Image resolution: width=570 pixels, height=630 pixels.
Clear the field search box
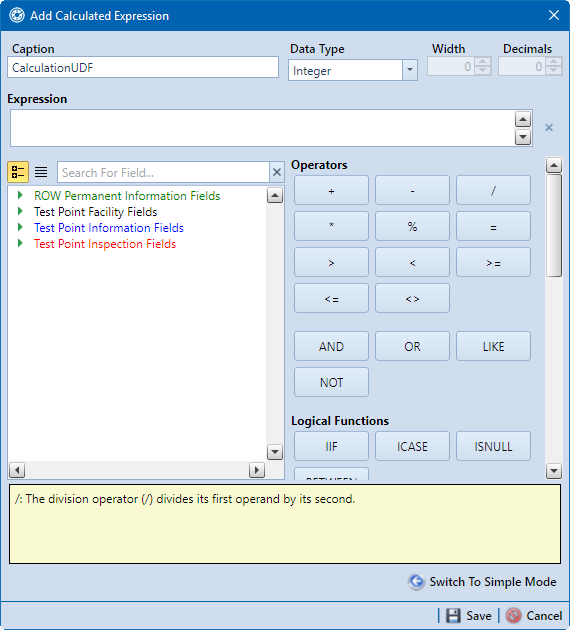[277, 172]
